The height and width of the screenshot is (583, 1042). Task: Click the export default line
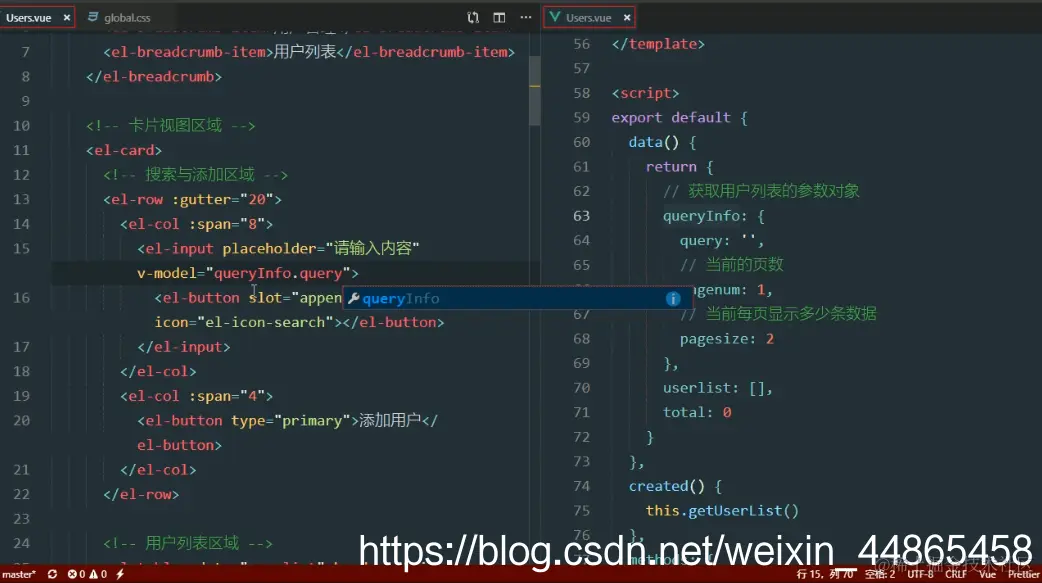pyautogui.click(x=679, y=118)
